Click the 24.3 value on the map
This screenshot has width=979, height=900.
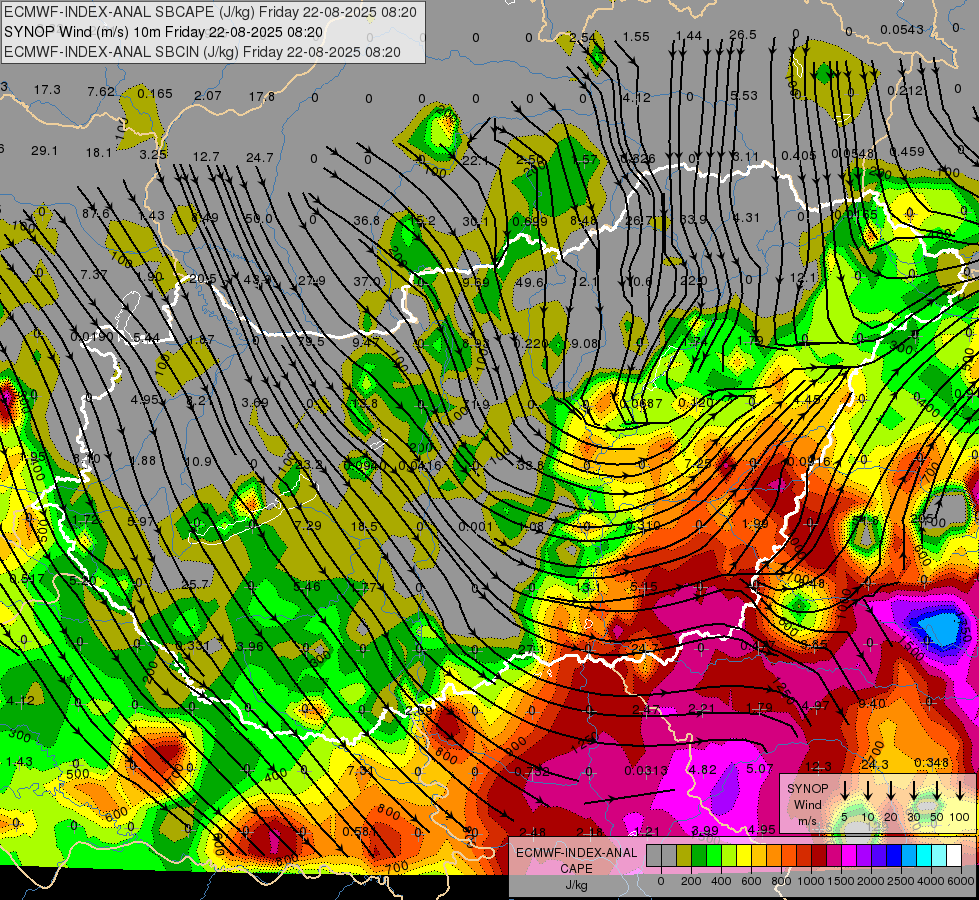874,764
